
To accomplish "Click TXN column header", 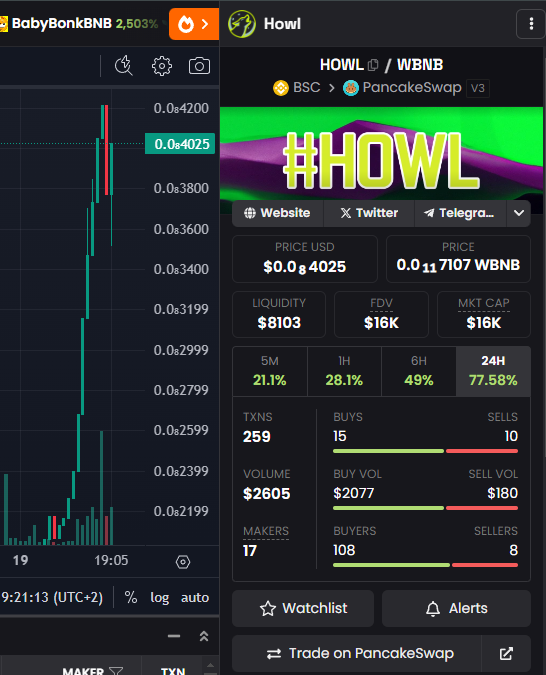I will 173,671.
